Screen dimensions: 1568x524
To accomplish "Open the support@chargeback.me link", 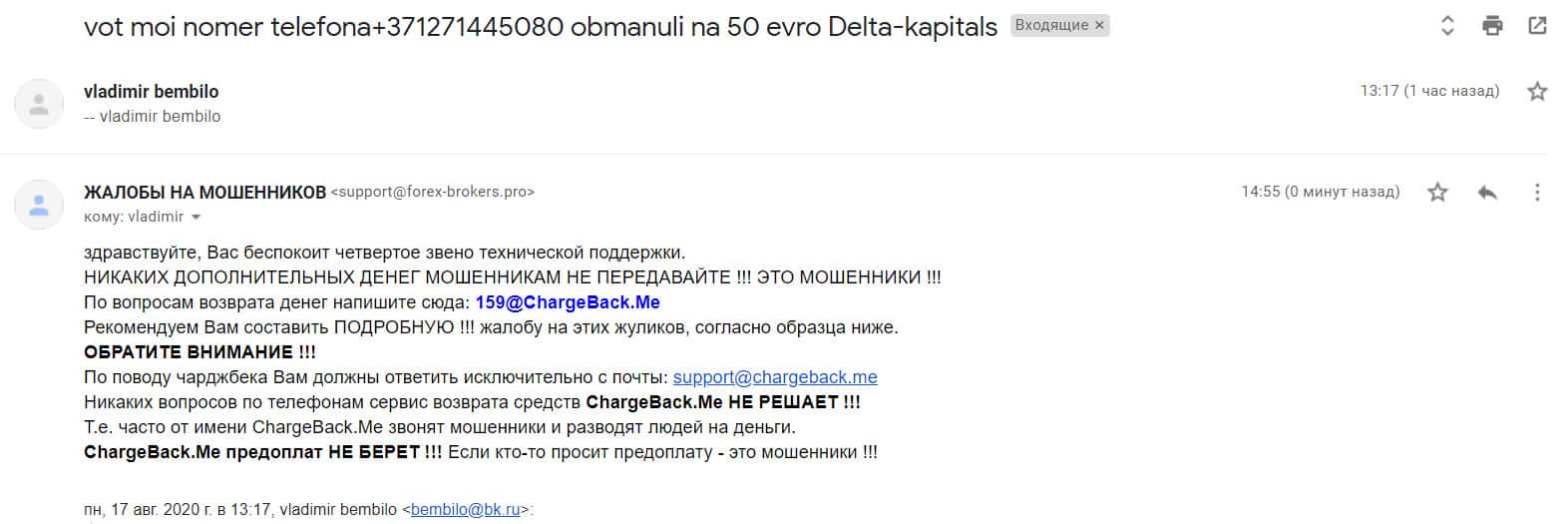I will tap(775, 377).
